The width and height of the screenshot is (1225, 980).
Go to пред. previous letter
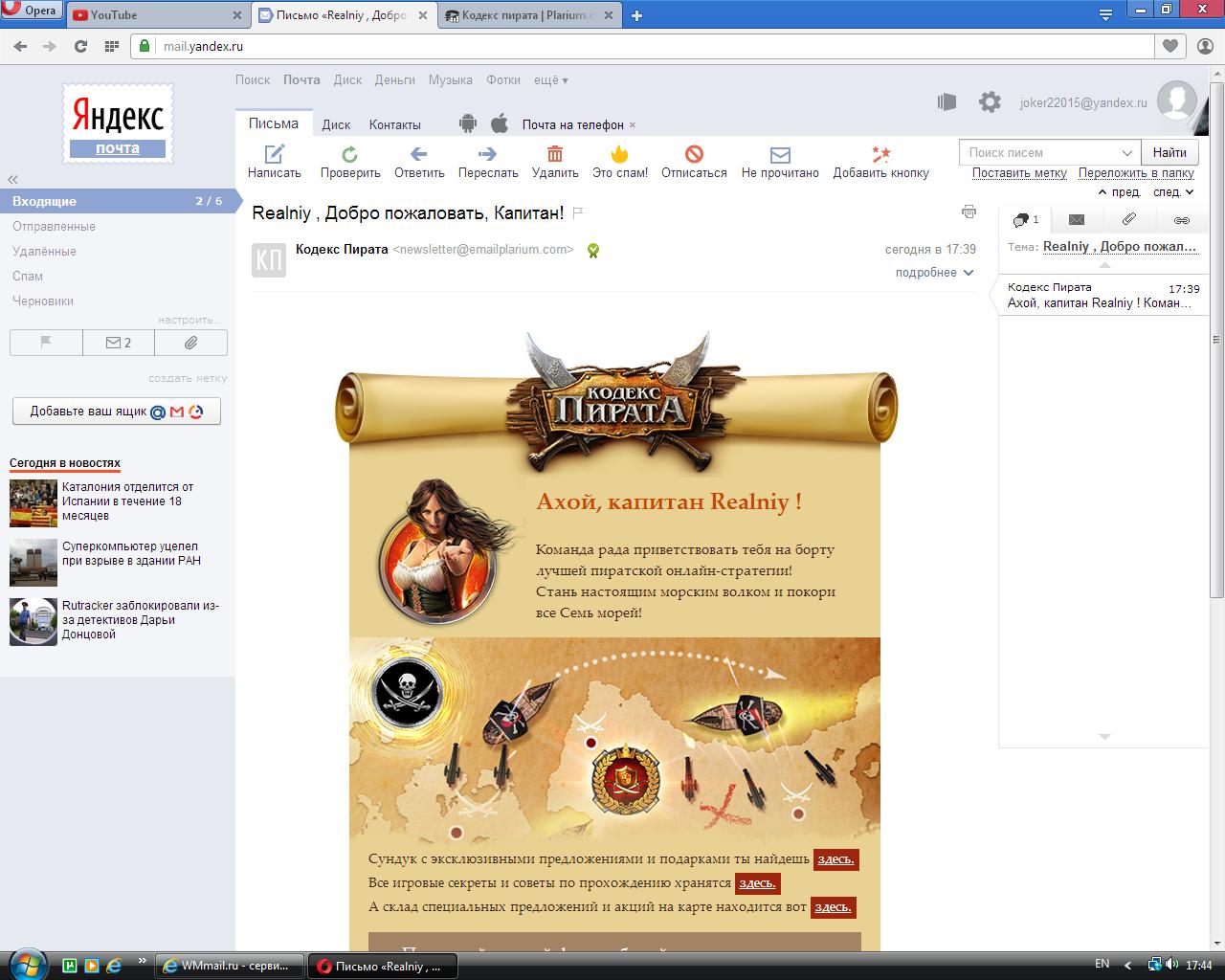pos(1119,192)
